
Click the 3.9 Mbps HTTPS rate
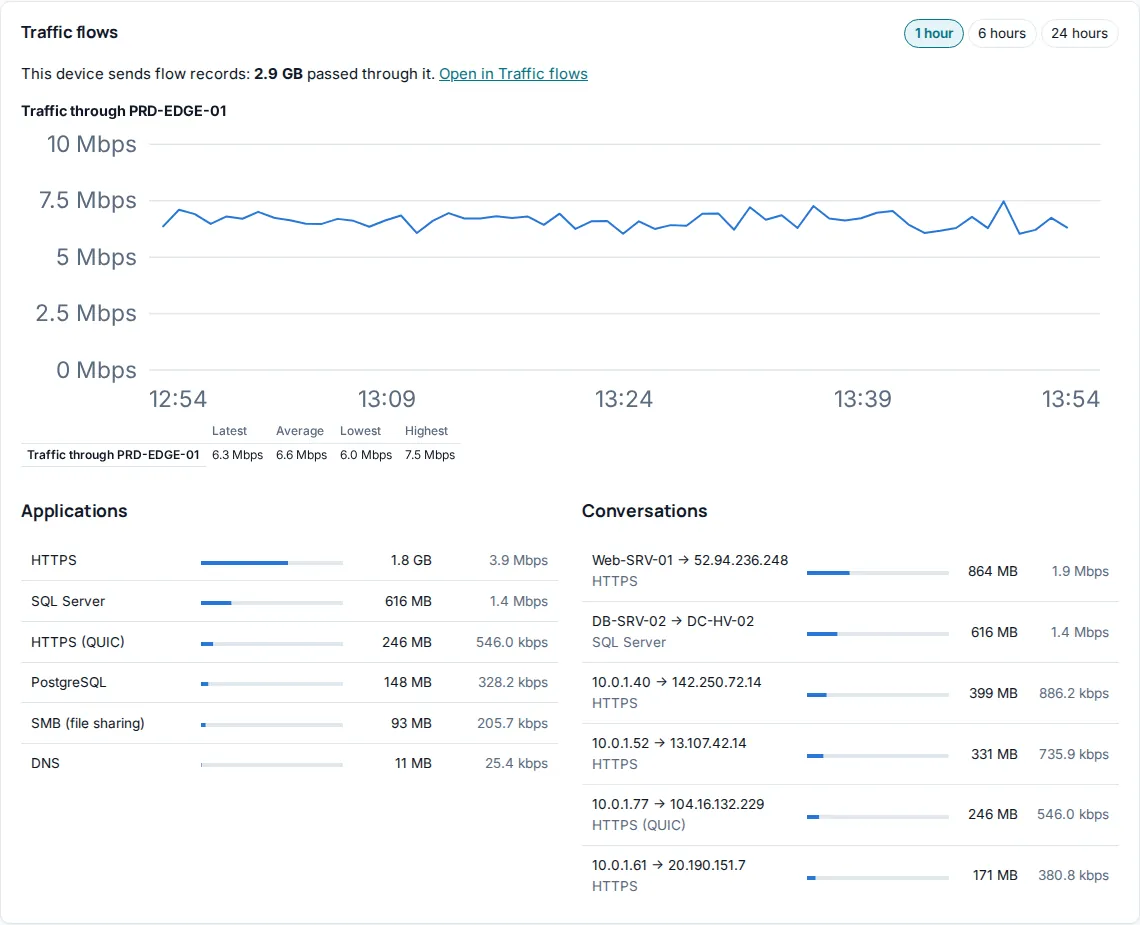point(518,560)
